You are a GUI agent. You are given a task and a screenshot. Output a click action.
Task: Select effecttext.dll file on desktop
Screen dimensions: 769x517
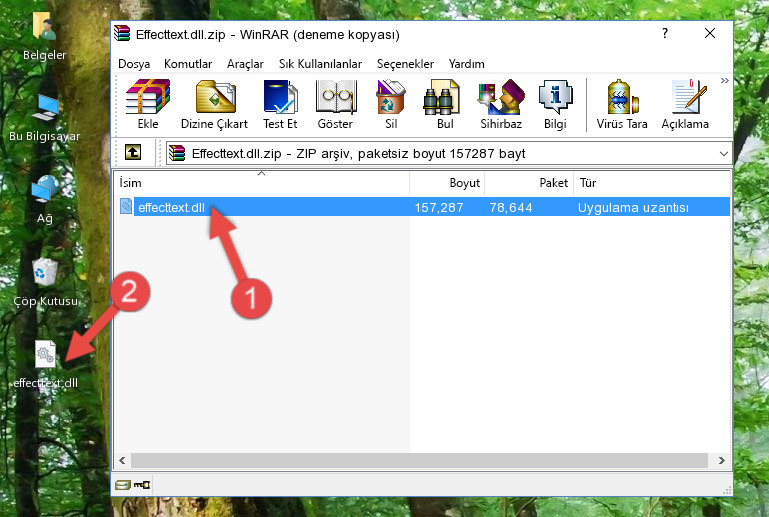pos(45,364)
